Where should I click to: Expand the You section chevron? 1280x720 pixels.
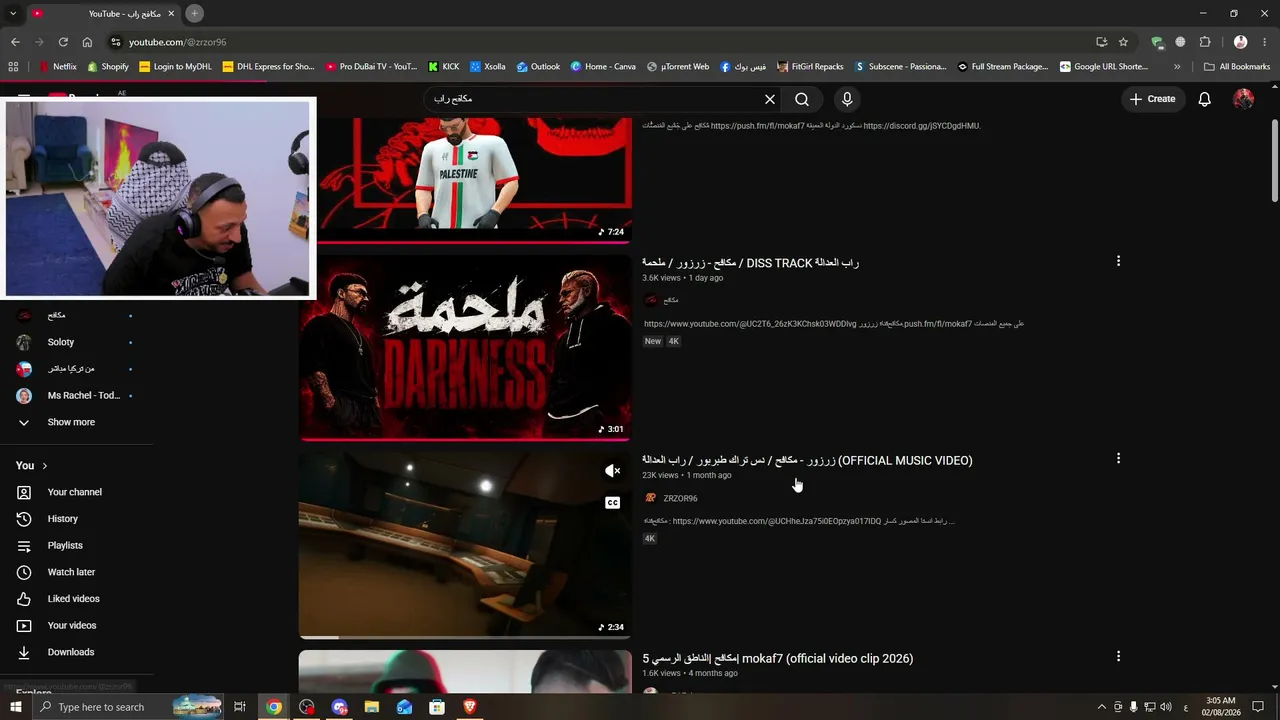coord(44,466)
